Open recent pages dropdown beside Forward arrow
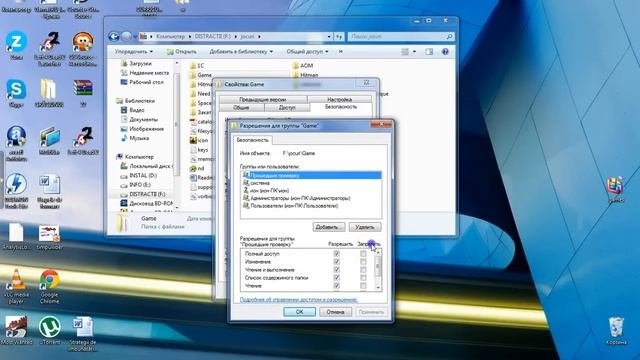 point(135,37)
